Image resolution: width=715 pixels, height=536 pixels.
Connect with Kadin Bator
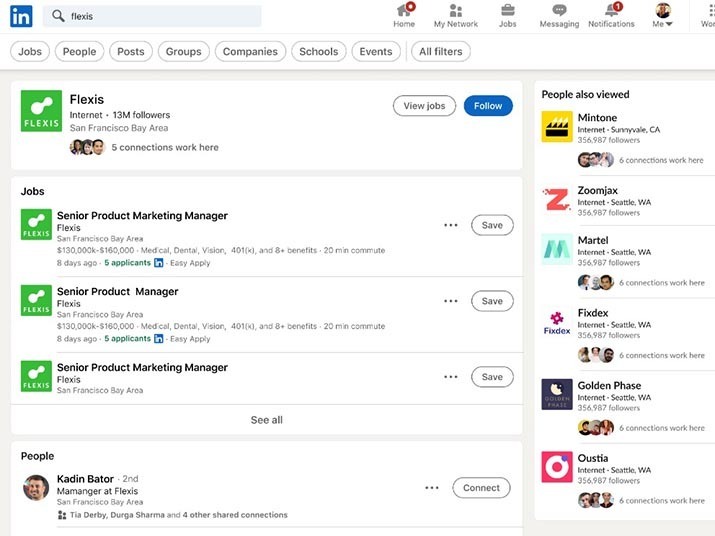tap(482, 488)
